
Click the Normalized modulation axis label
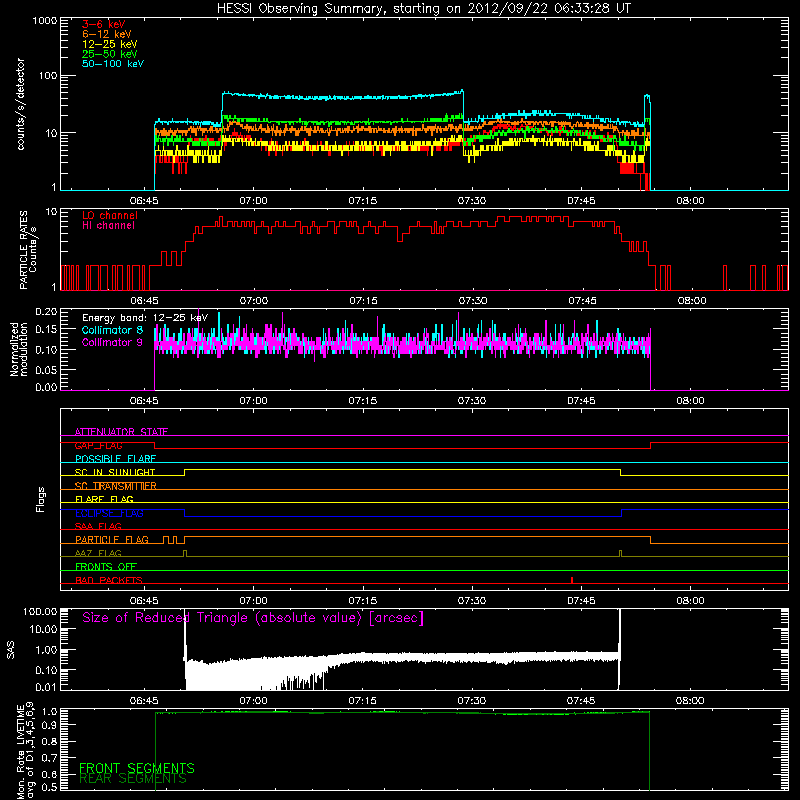point(19,349)
